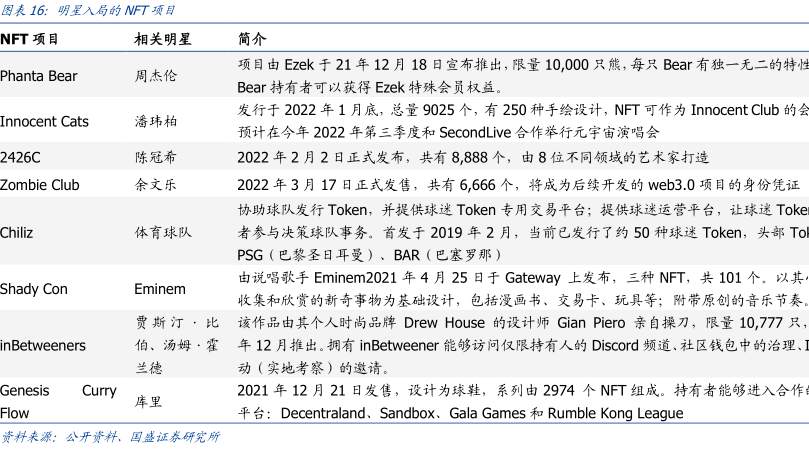Viewport: 809px width, 455px height.
Task: Select the "NFT 项目" column header
Action: [29, 39]
